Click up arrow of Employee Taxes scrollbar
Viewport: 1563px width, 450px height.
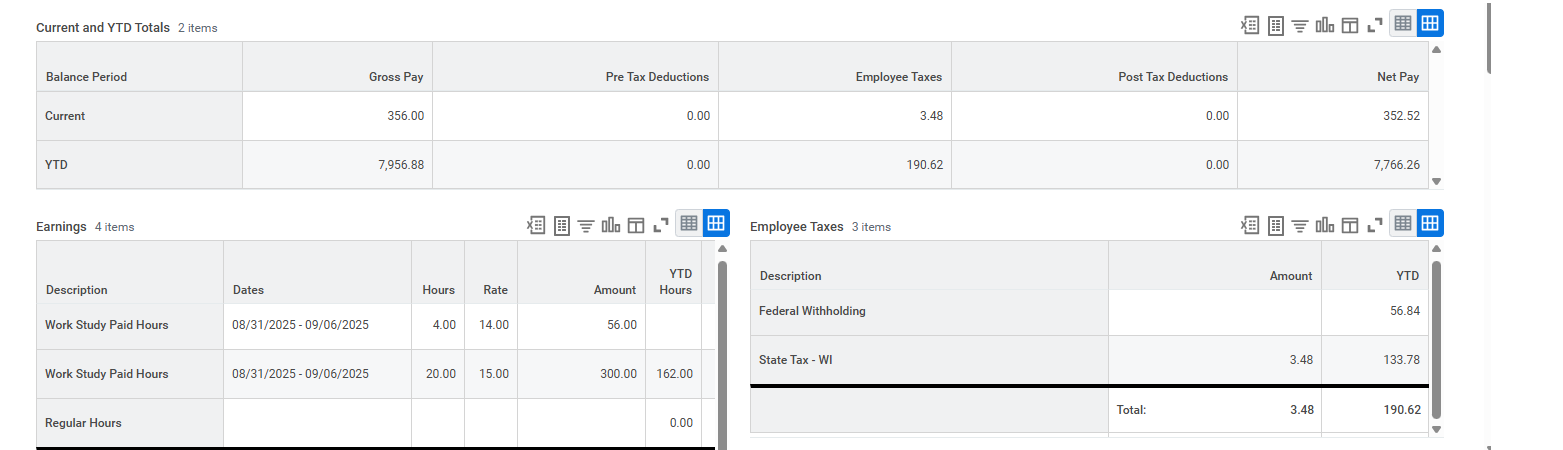click(x=1437, y=248)
